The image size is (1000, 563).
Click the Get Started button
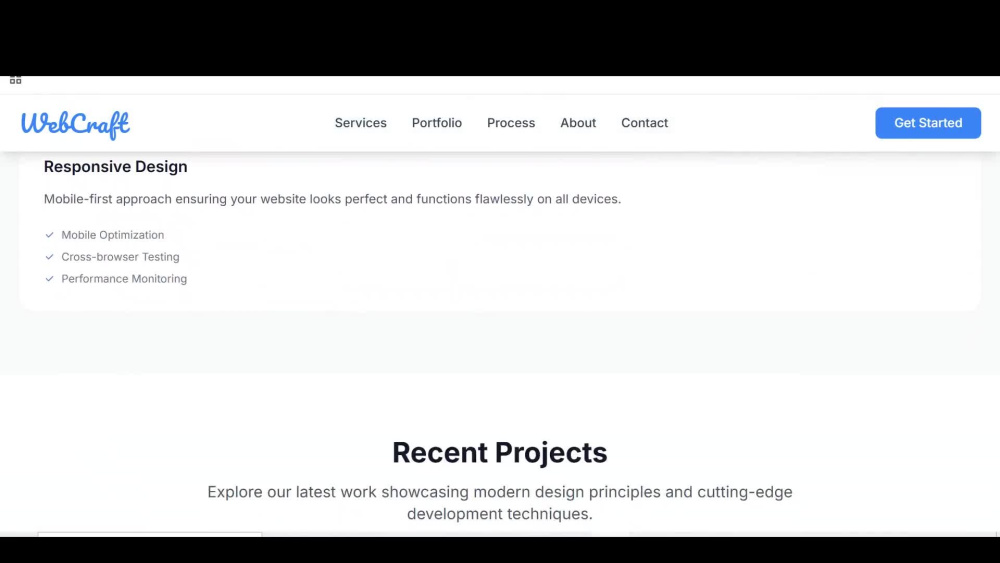[x=928, y=123]
